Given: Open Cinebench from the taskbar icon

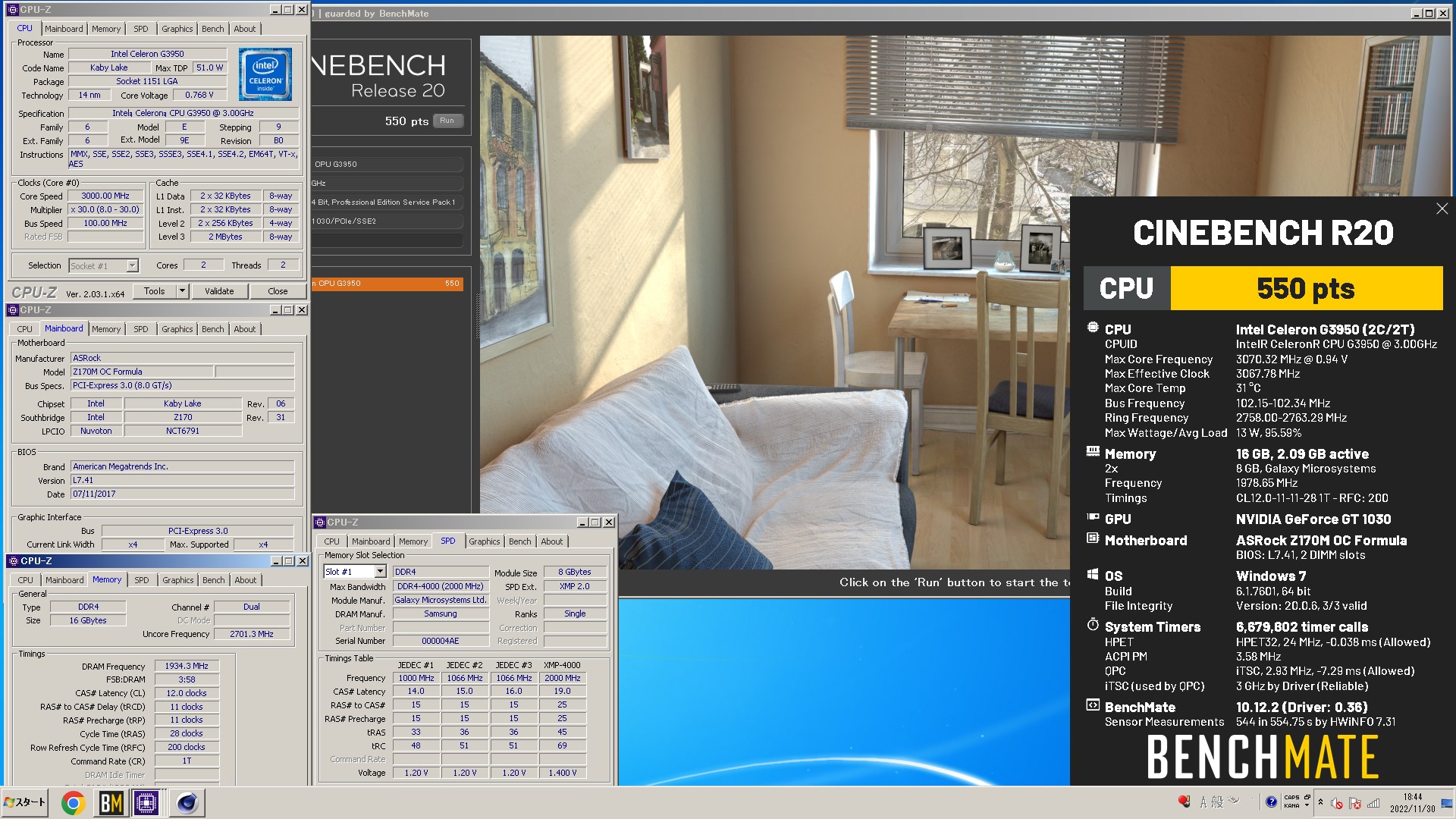Looking at the screenshot, I should pos(187,802).
